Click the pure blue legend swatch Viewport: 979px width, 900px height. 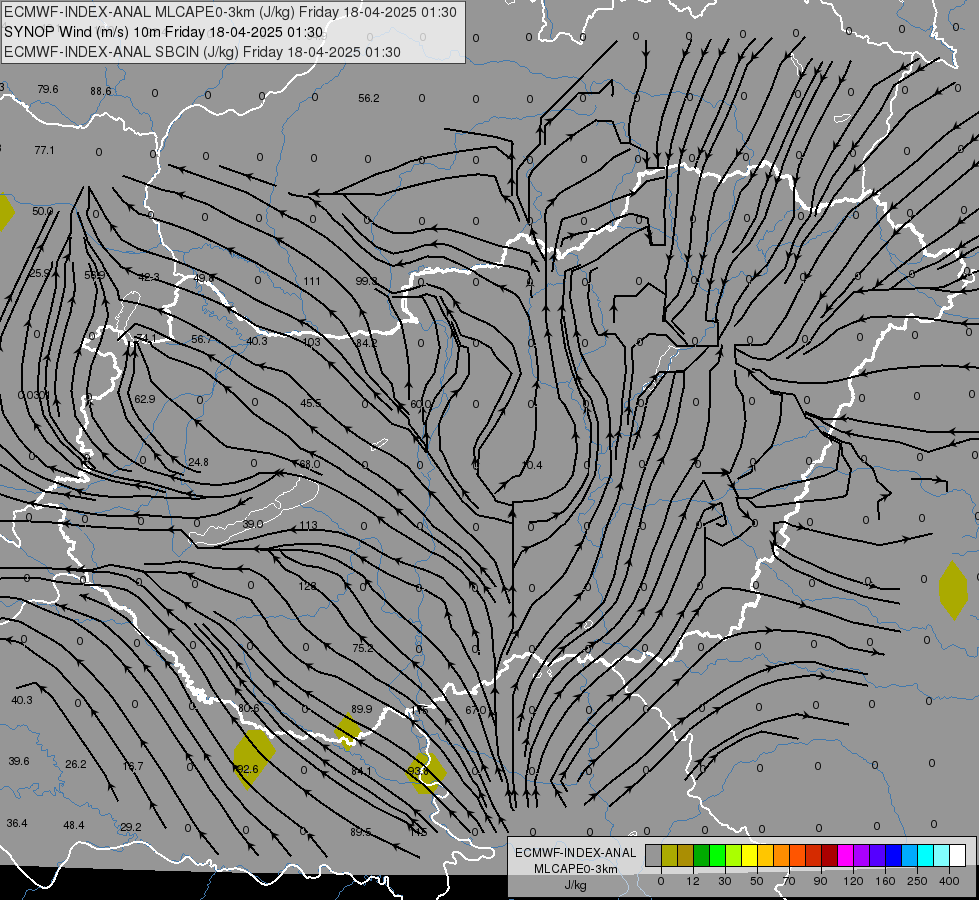tap(893, 856)
